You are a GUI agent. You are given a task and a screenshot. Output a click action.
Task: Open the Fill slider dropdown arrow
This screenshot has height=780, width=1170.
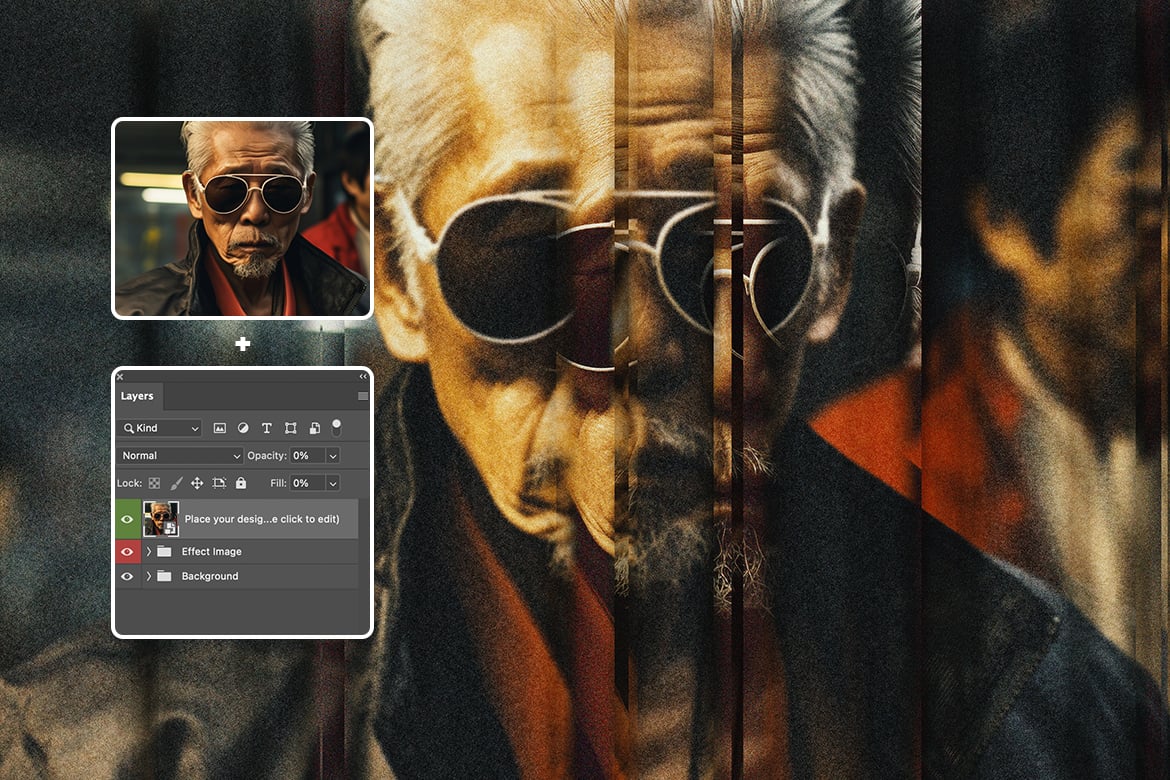(x=333, y=484)
